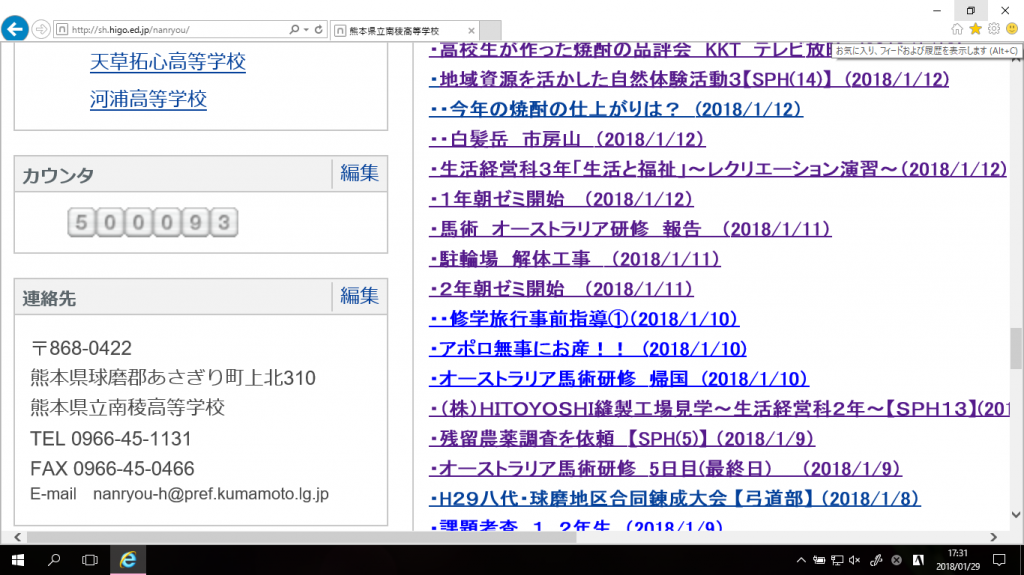Click the muted volume icon in system tray
This screenshot has height=575, width=1024.
854,559
